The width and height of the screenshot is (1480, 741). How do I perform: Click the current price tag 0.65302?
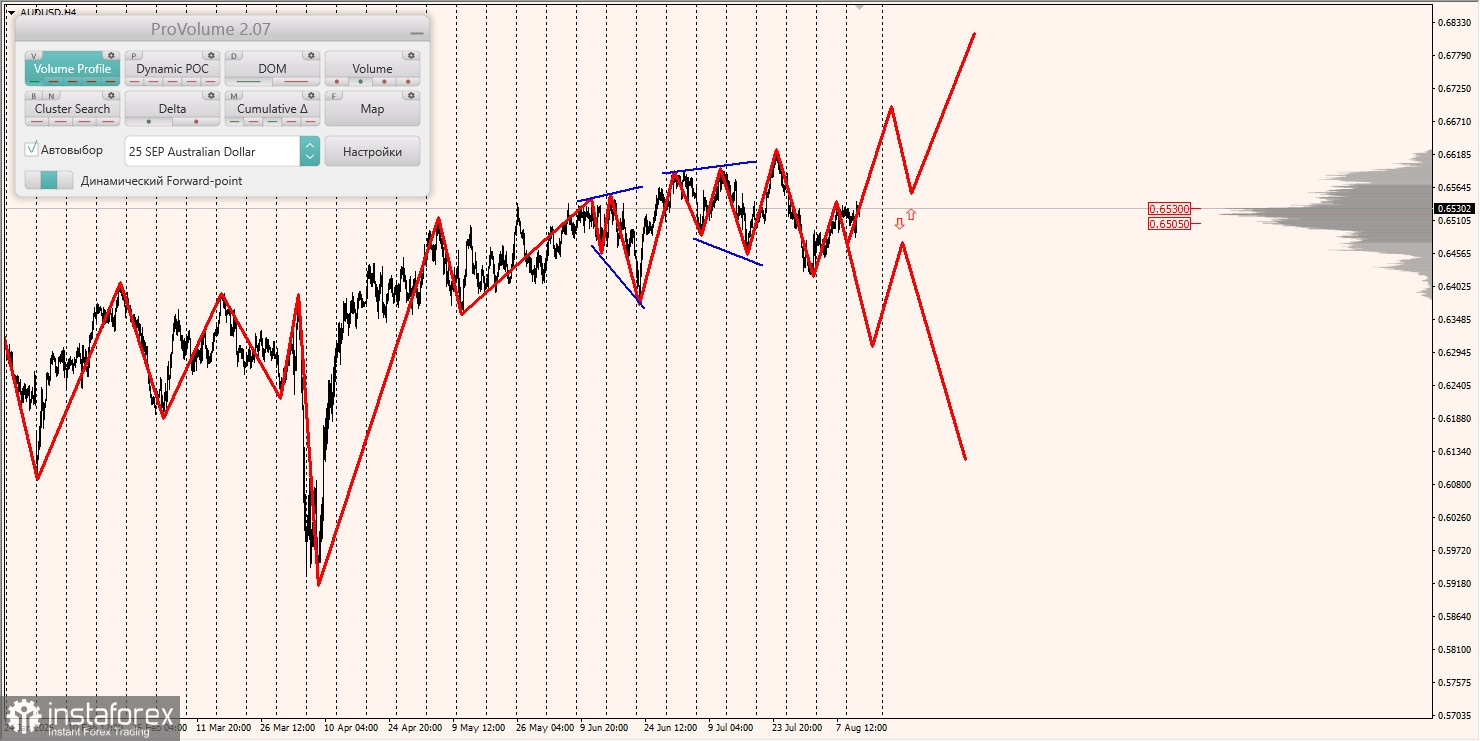(x=1454, y=209)
